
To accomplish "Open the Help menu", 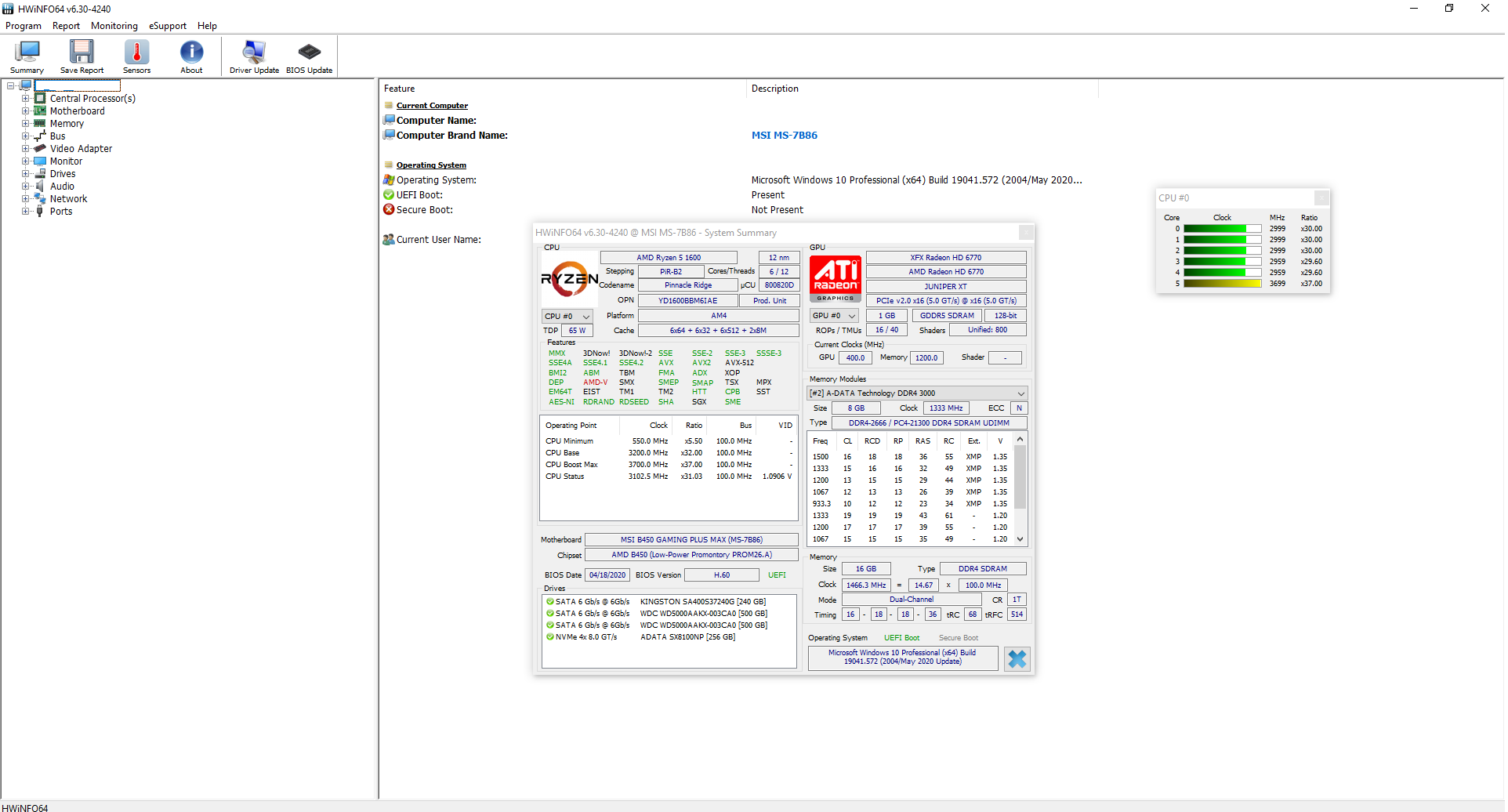I will 207,26.
